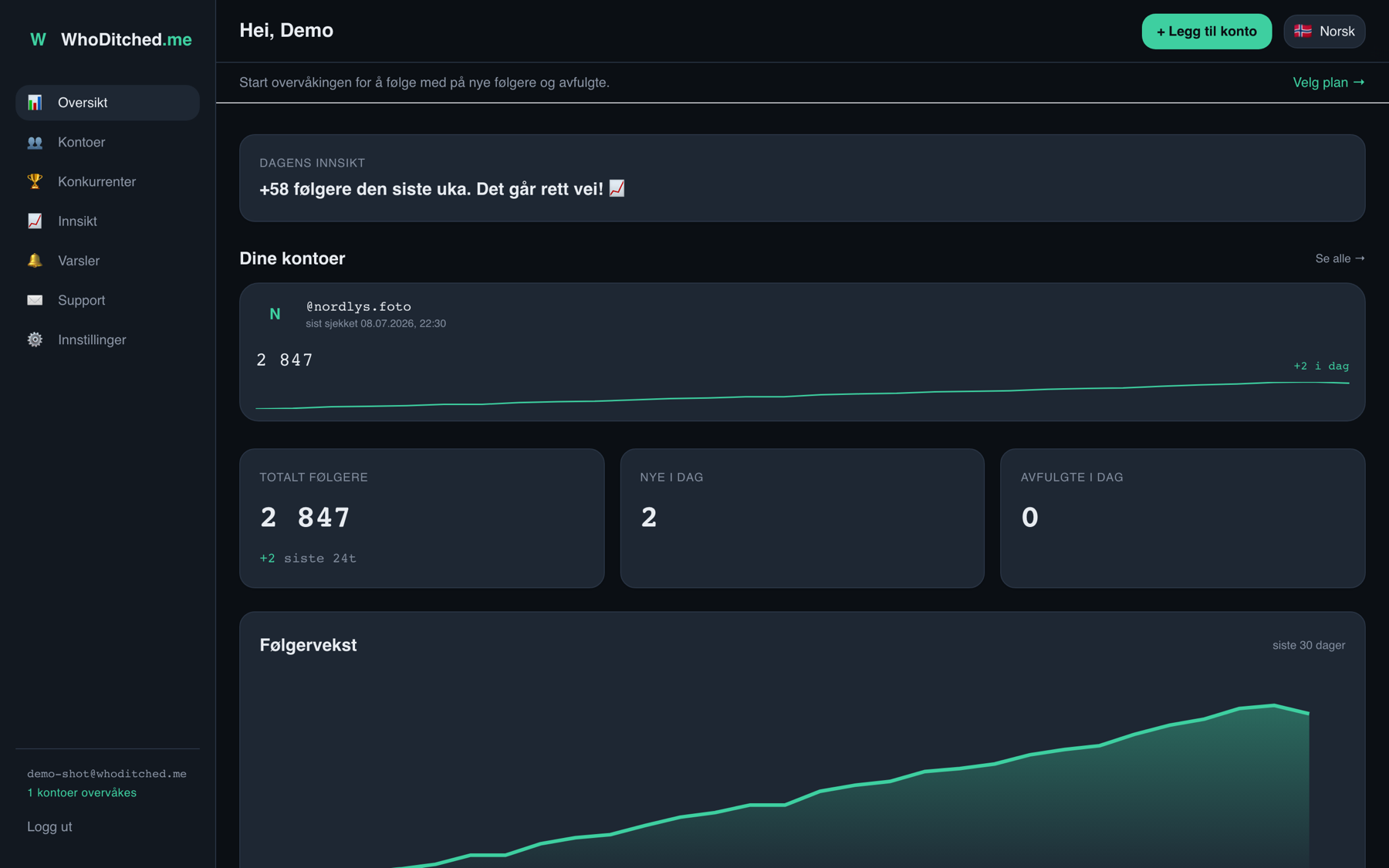The image size is (1389, 868).
Task: Click the +2 siste 24t text
Action: pyautogui.click(x=308, y=558)
